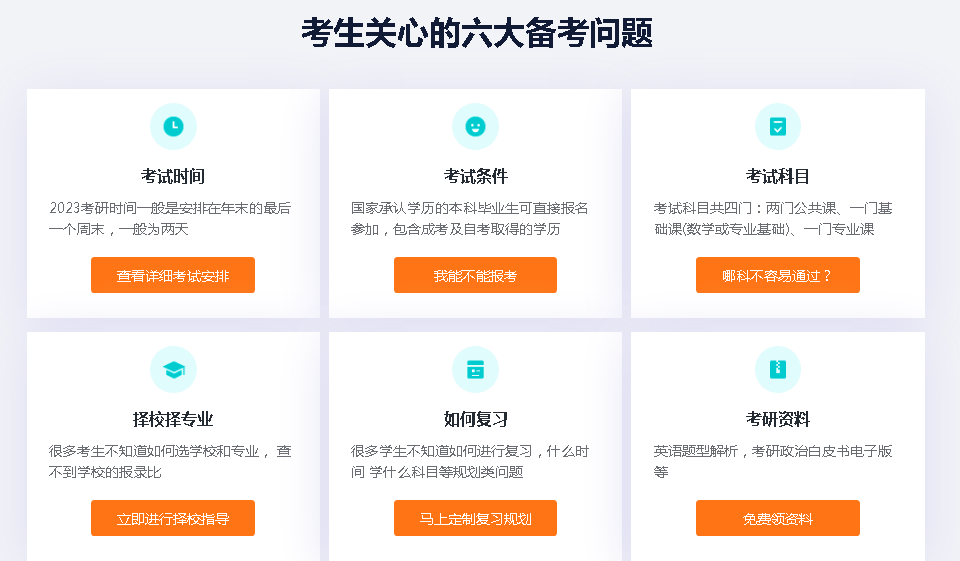Click the booklet icon above 考研资料
The image size is (960, 561).
click(778, 369)
